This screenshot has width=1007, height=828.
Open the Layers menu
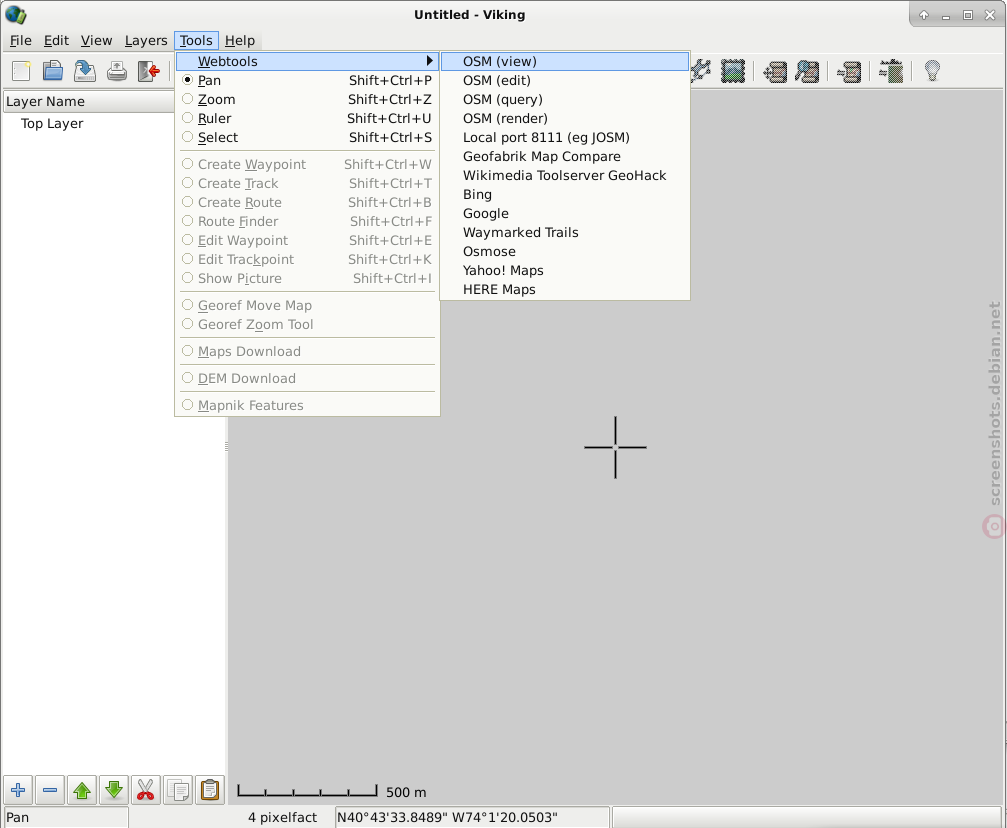click(146, 40)
